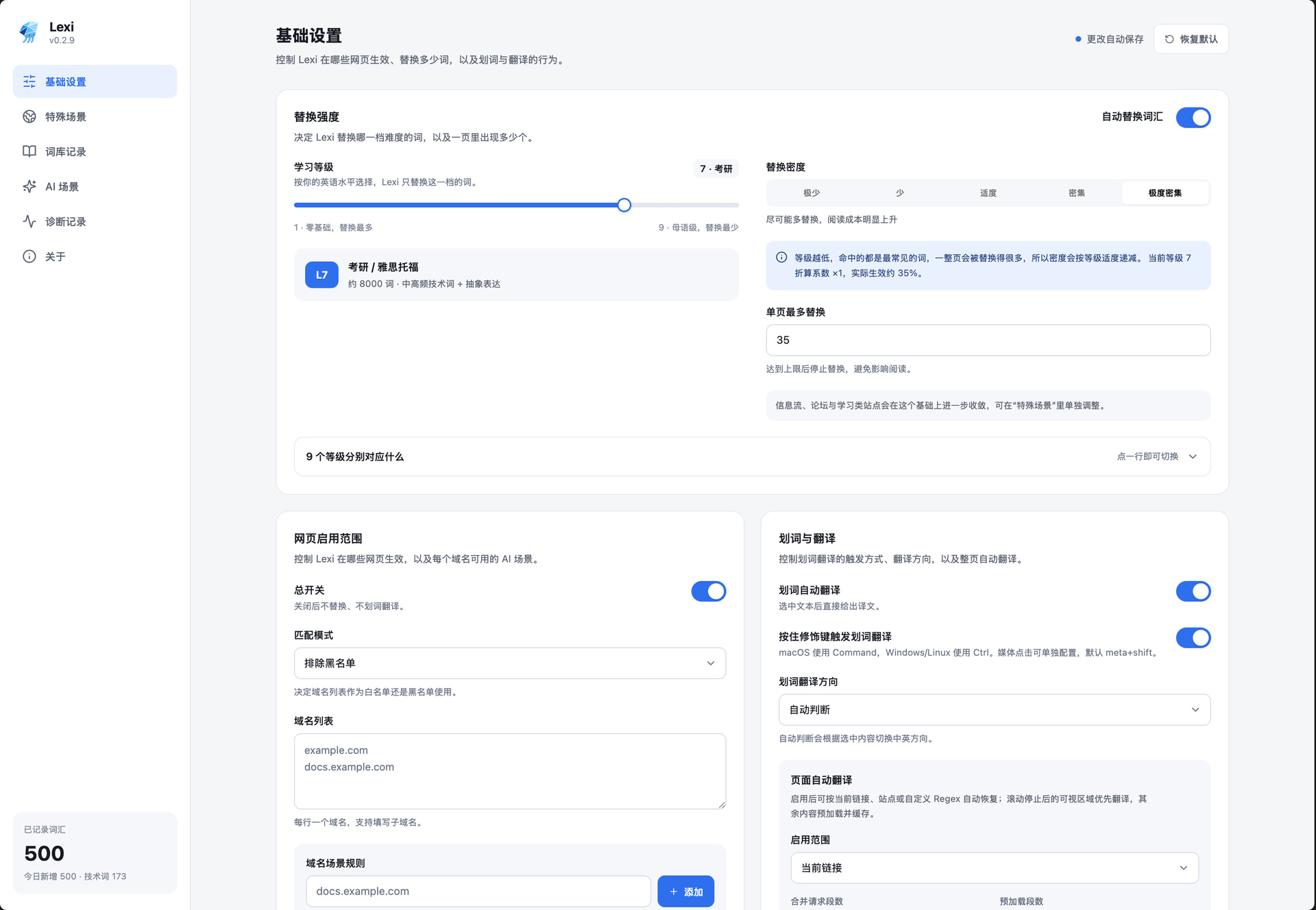
Task: Click the 域名列表 text area
Action: point(510,772)
